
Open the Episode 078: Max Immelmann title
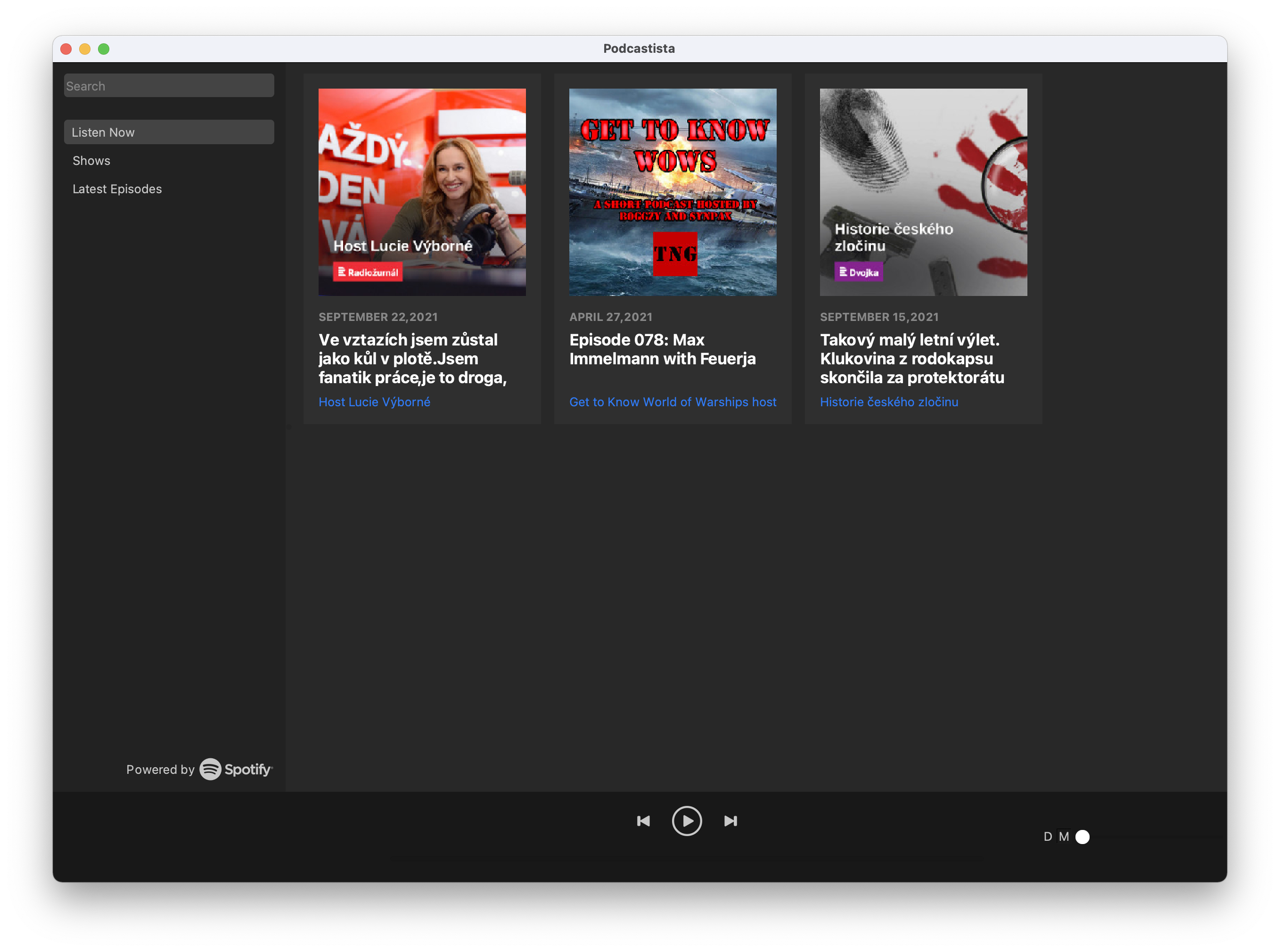point(662,349)
